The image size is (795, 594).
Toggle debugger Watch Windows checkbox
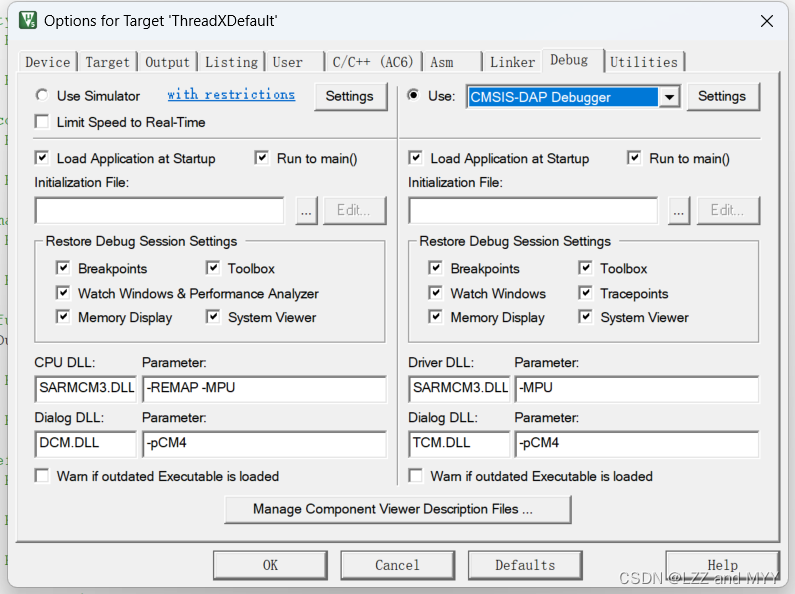click(x=436, y=292)
